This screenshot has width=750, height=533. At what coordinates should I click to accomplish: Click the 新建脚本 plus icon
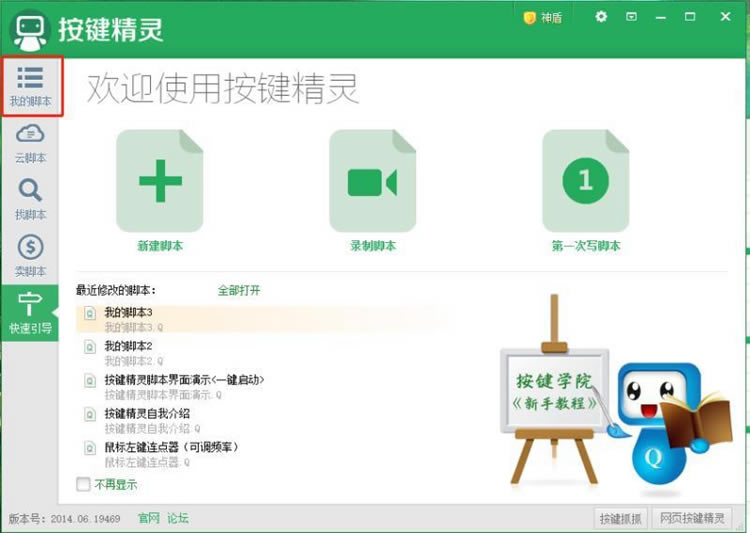click(x=160, y=182)
